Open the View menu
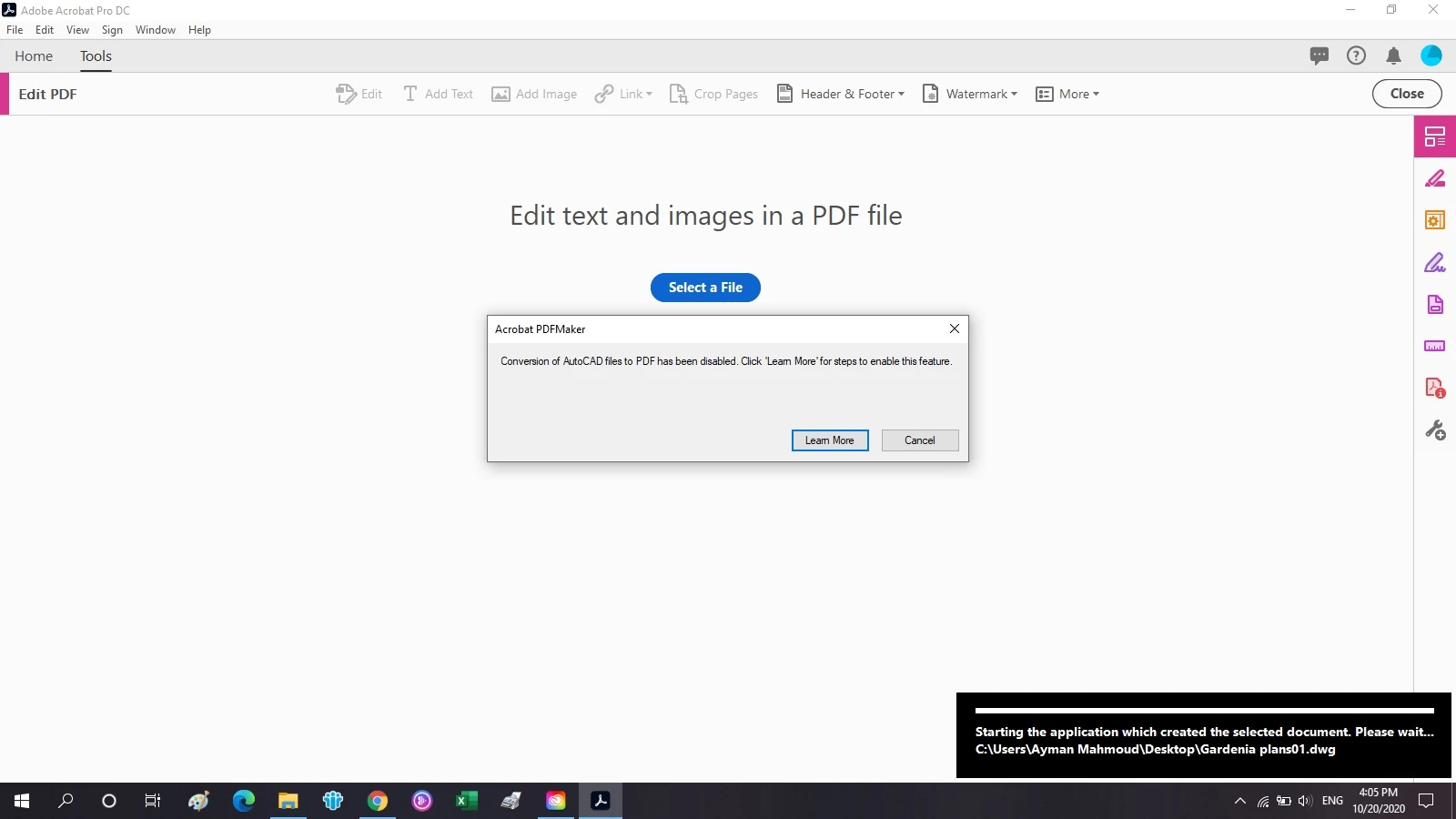This screenshot has height=819, width=1456. click(x=77, y=30)
